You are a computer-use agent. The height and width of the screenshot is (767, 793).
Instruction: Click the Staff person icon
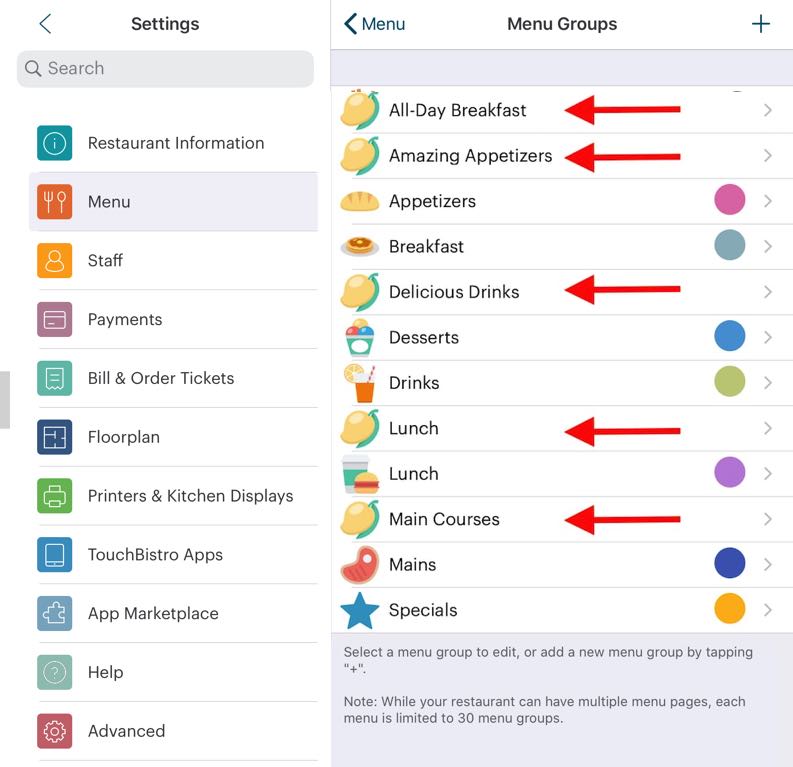click(55, 261)
